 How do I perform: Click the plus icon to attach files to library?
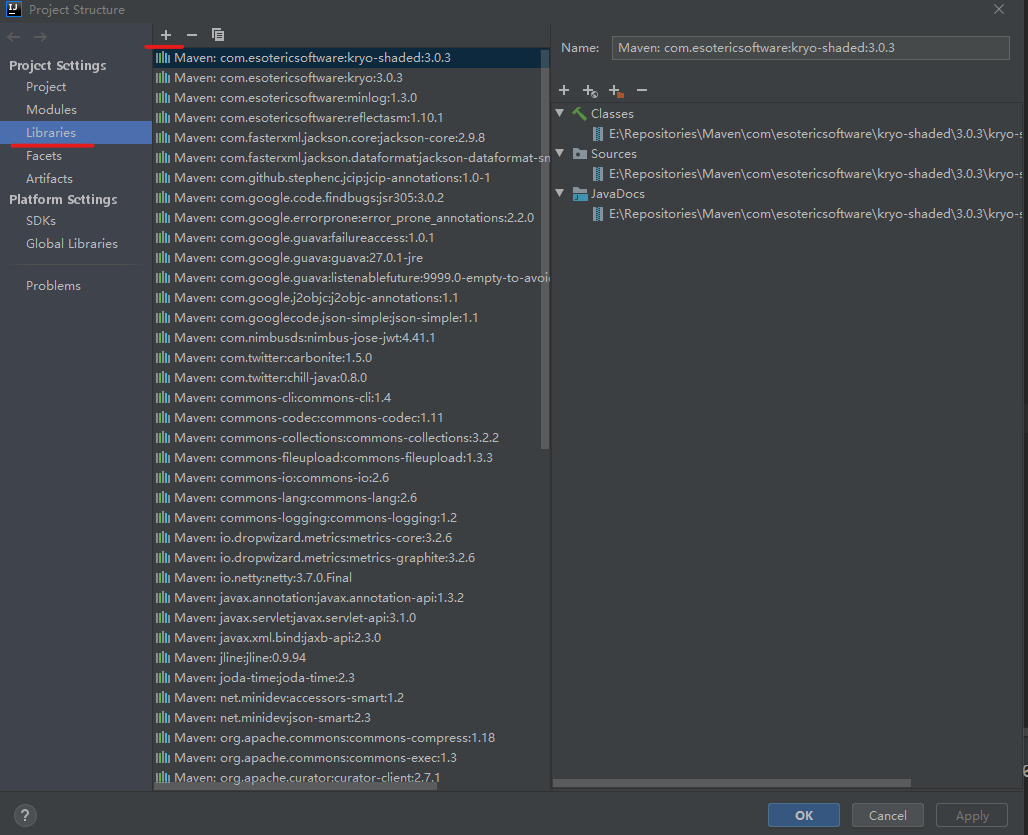click(x=564, y=90)
